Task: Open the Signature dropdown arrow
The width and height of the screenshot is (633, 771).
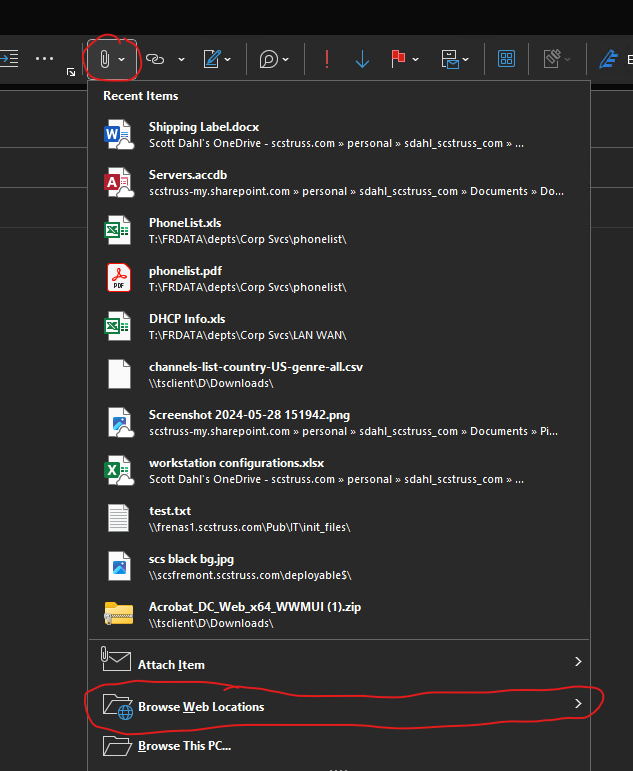Action: 228,59
